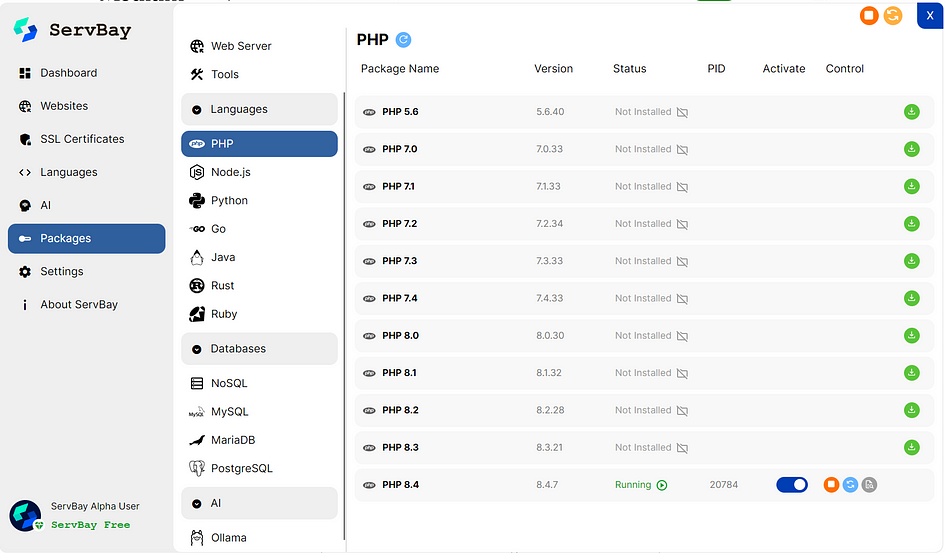Click the Status column header

629,69
